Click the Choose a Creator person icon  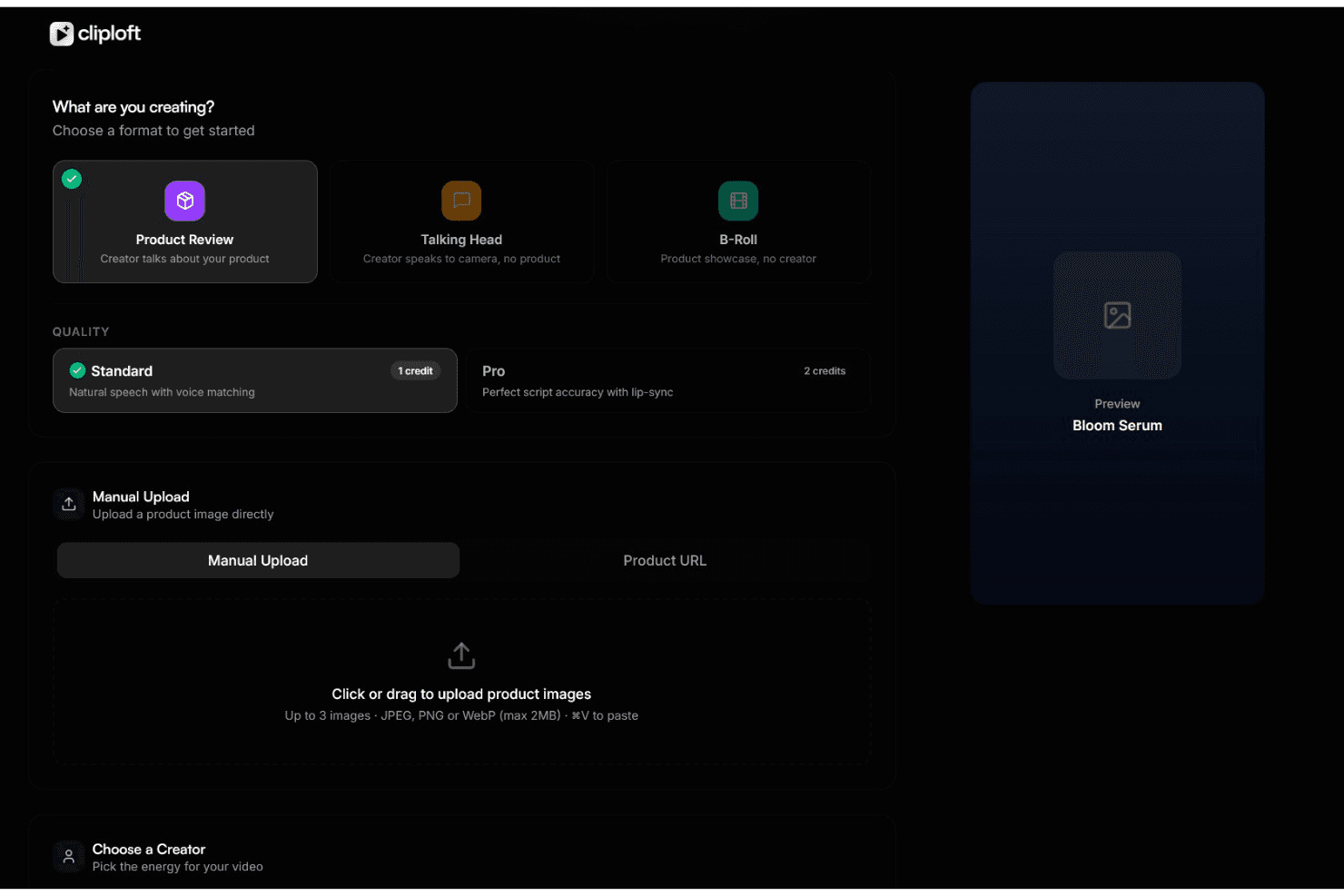click(x=69, y=857)
